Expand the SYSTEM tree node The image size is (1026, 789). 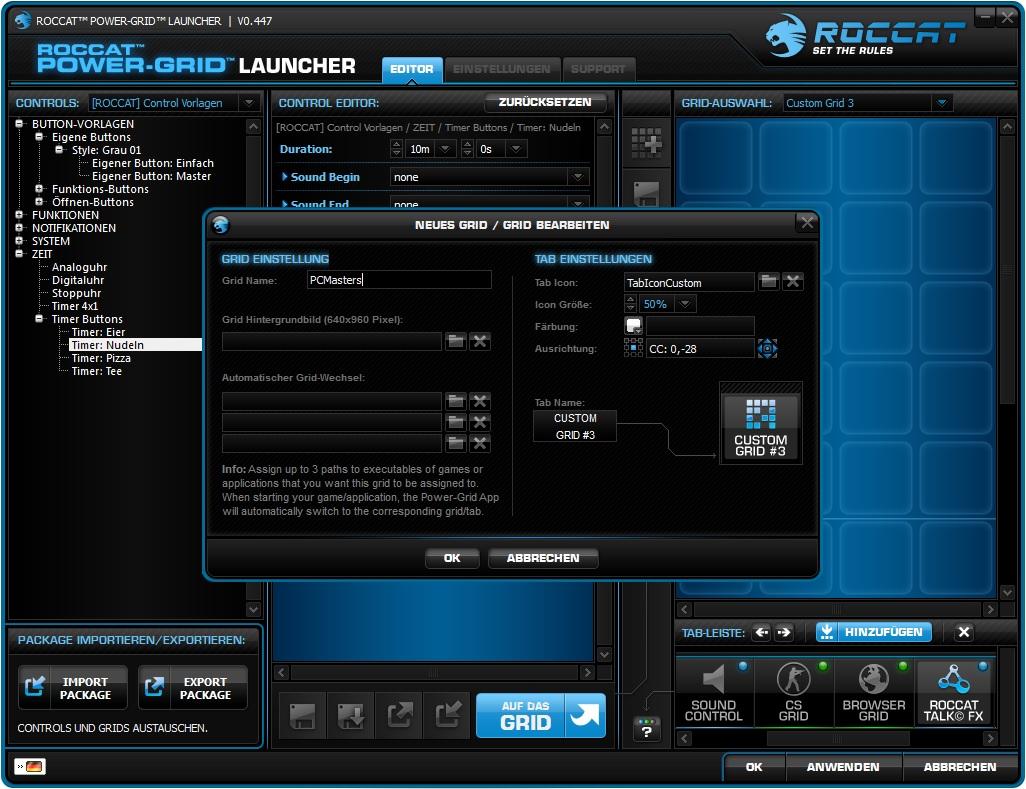click(19, 241)
